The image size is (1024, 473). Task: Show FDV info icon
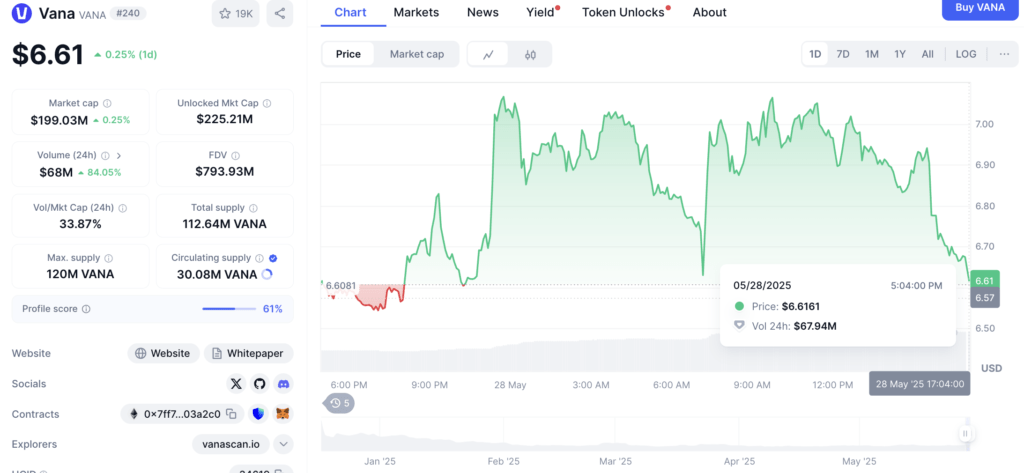pyautogui.click(x=235, y=155)
